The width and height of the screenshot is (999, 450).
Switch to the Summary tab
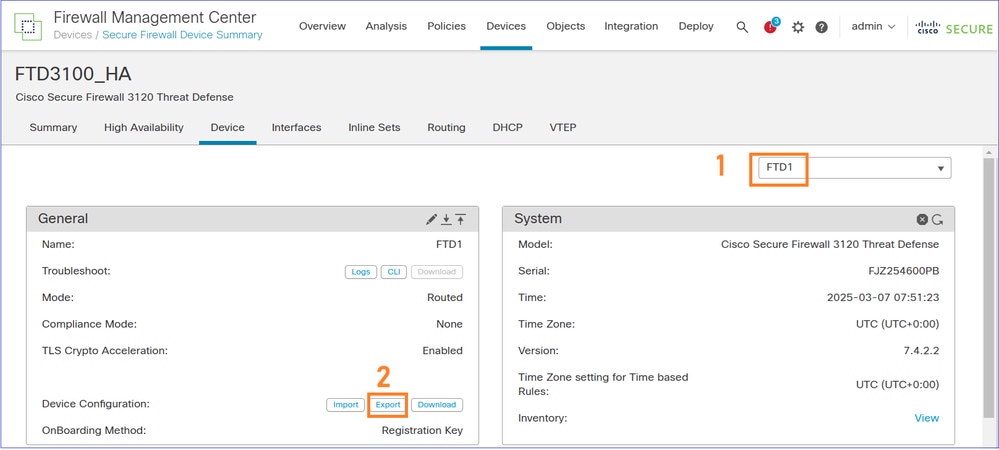pyautogui.click(x=54, y=127)
